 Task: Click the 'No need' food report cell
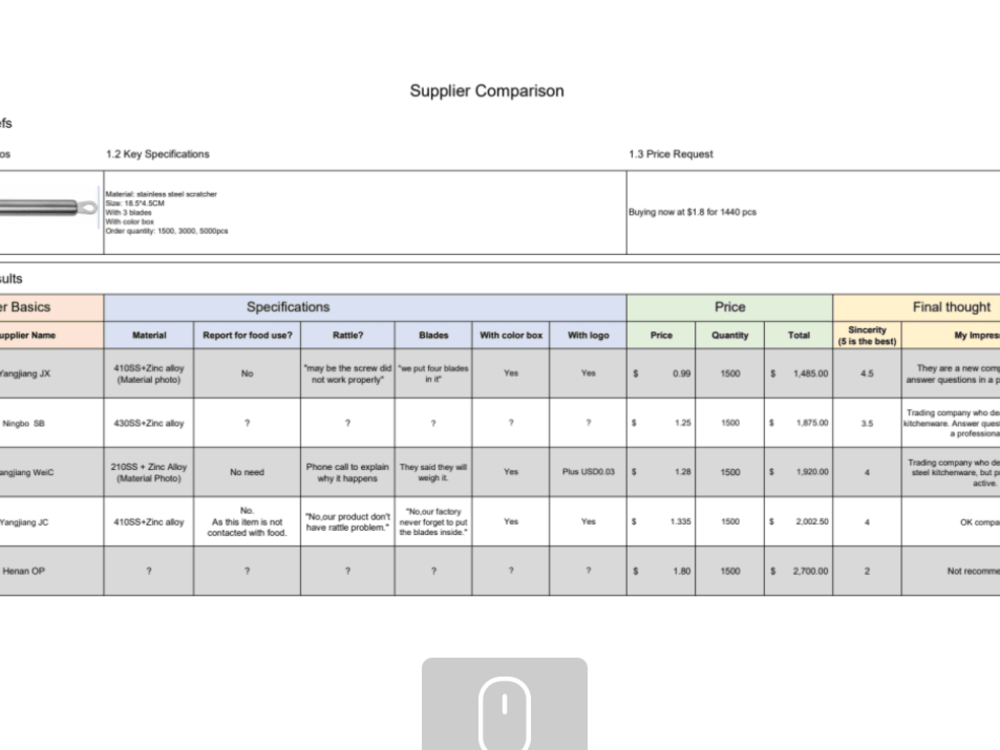point(247,472)
